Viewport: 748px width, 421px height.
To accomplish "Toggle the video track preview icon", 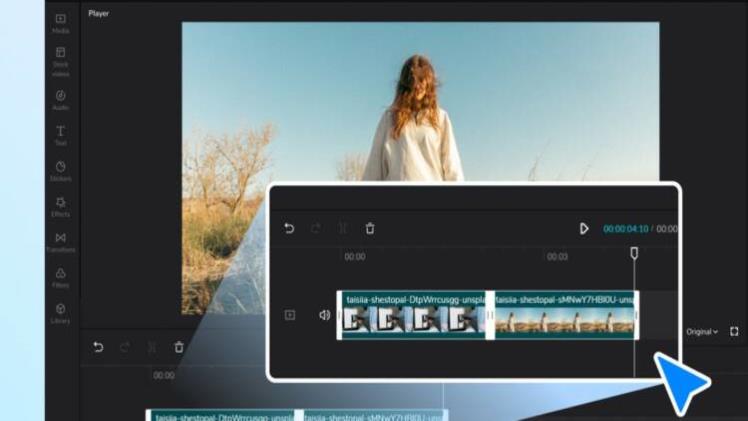I will pyautogui.click(x=290, y=315).
